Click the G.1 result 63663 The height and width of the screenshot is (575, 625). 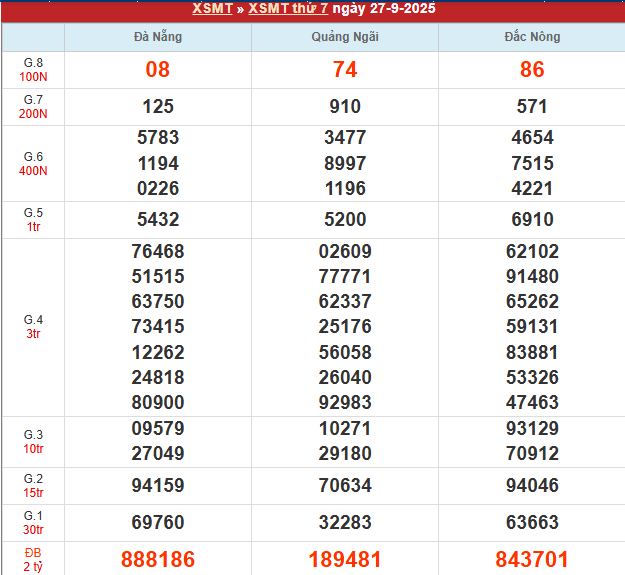point(532,522)
